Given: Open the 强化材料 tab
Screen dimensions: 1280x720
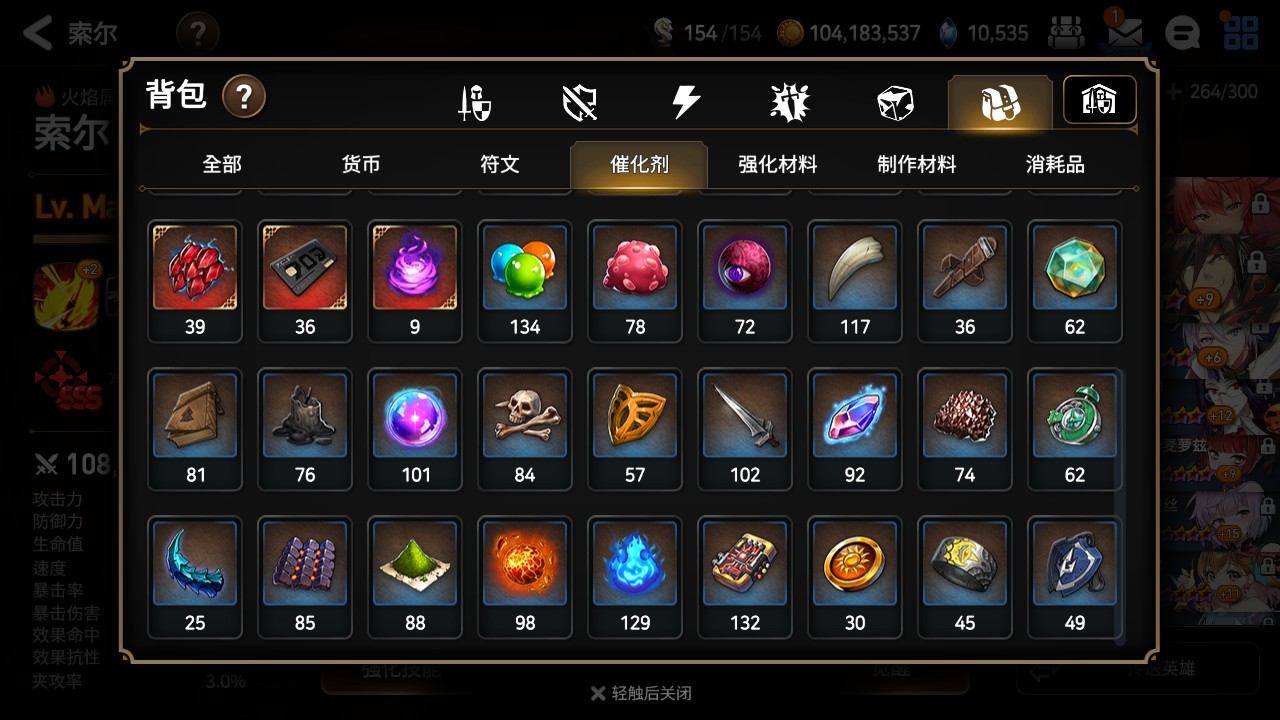Looking at the screenshot, I should pyautogui.click(x=778, y=164).
